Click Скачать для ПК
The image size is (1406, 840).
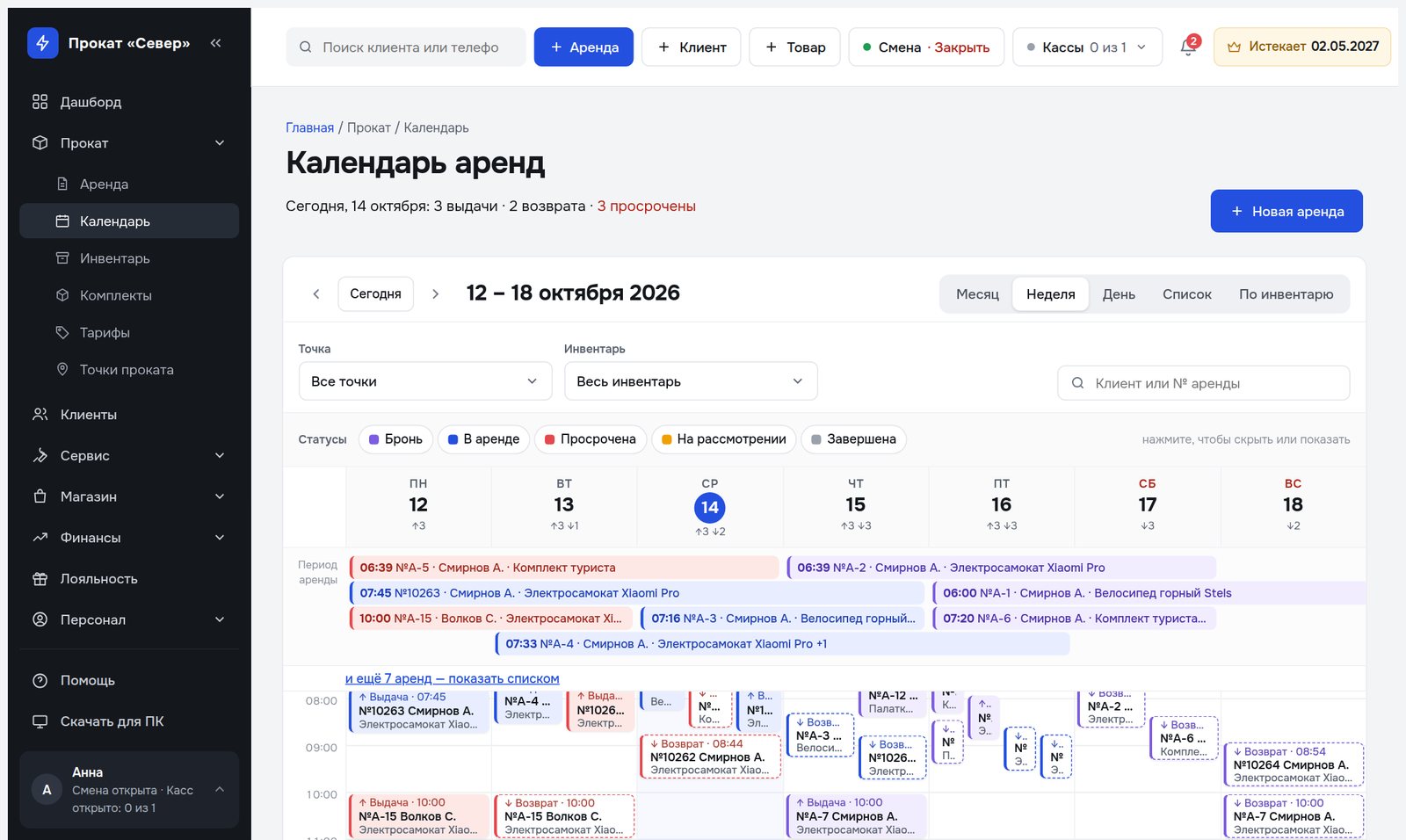tap(129, 721)
